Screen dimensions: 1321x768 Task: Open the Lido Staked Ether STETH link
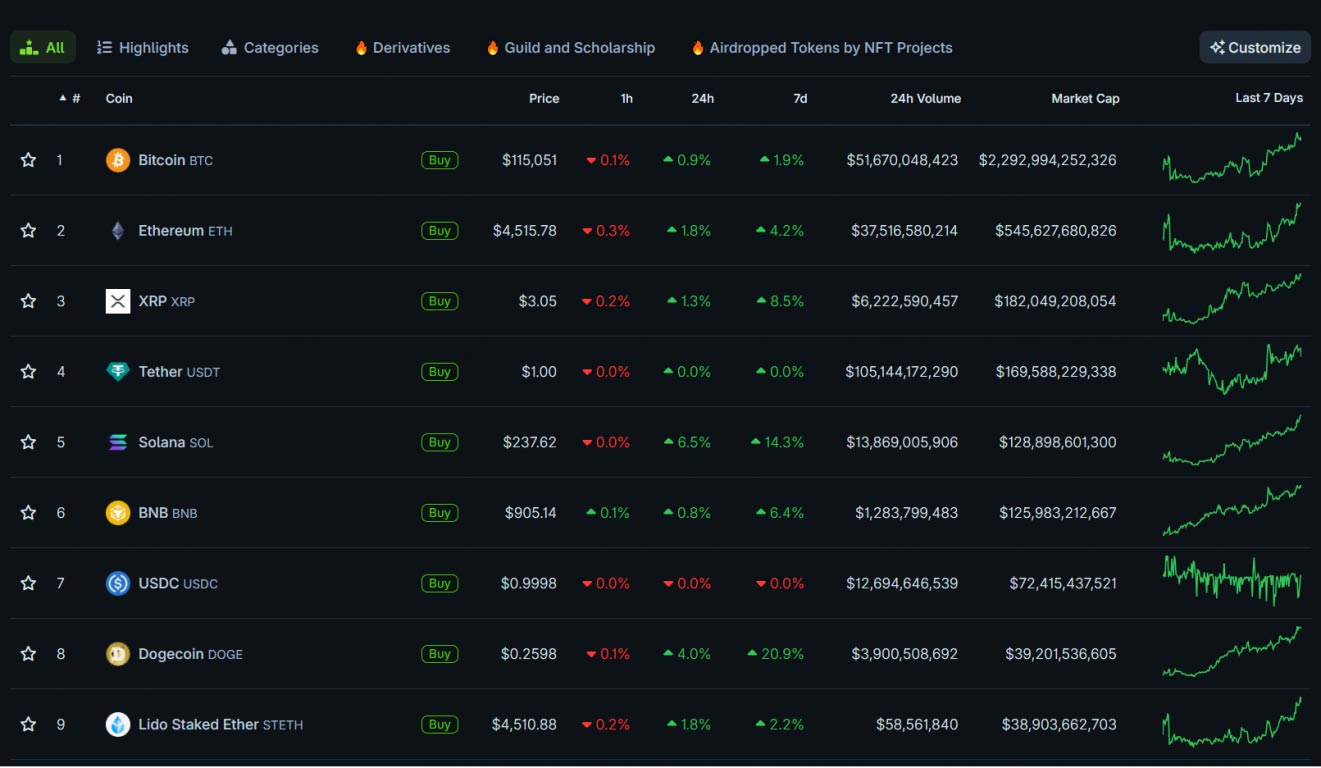(221, 724)
